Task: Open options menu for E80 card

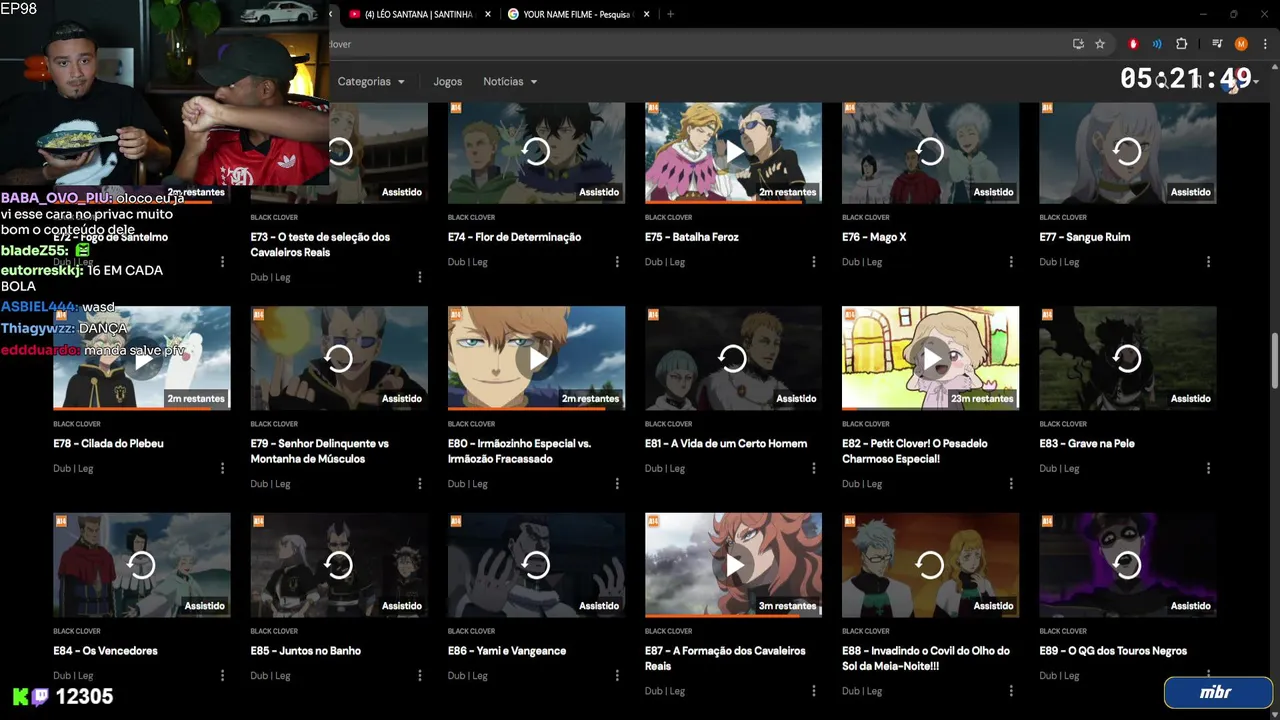Action: coord(617,484)
